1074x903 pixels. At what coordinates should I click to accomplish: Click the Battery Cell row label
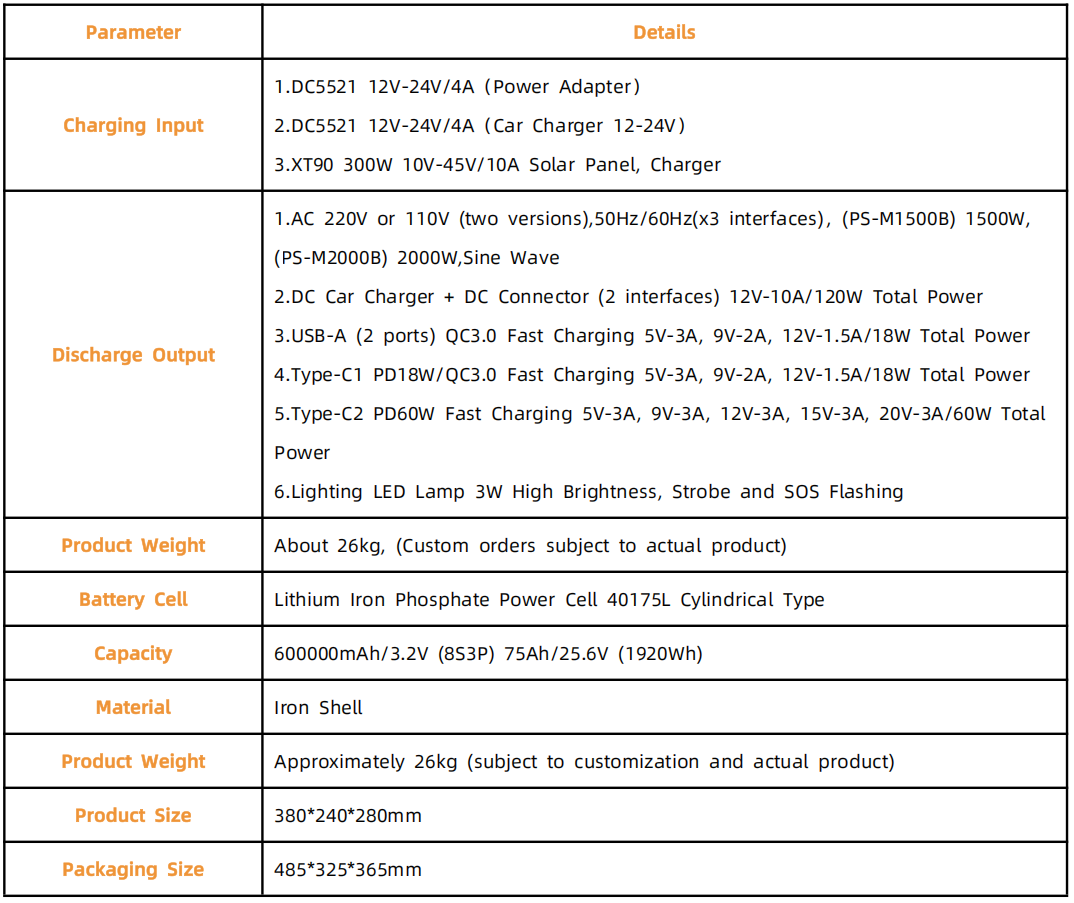click(133, 600)
